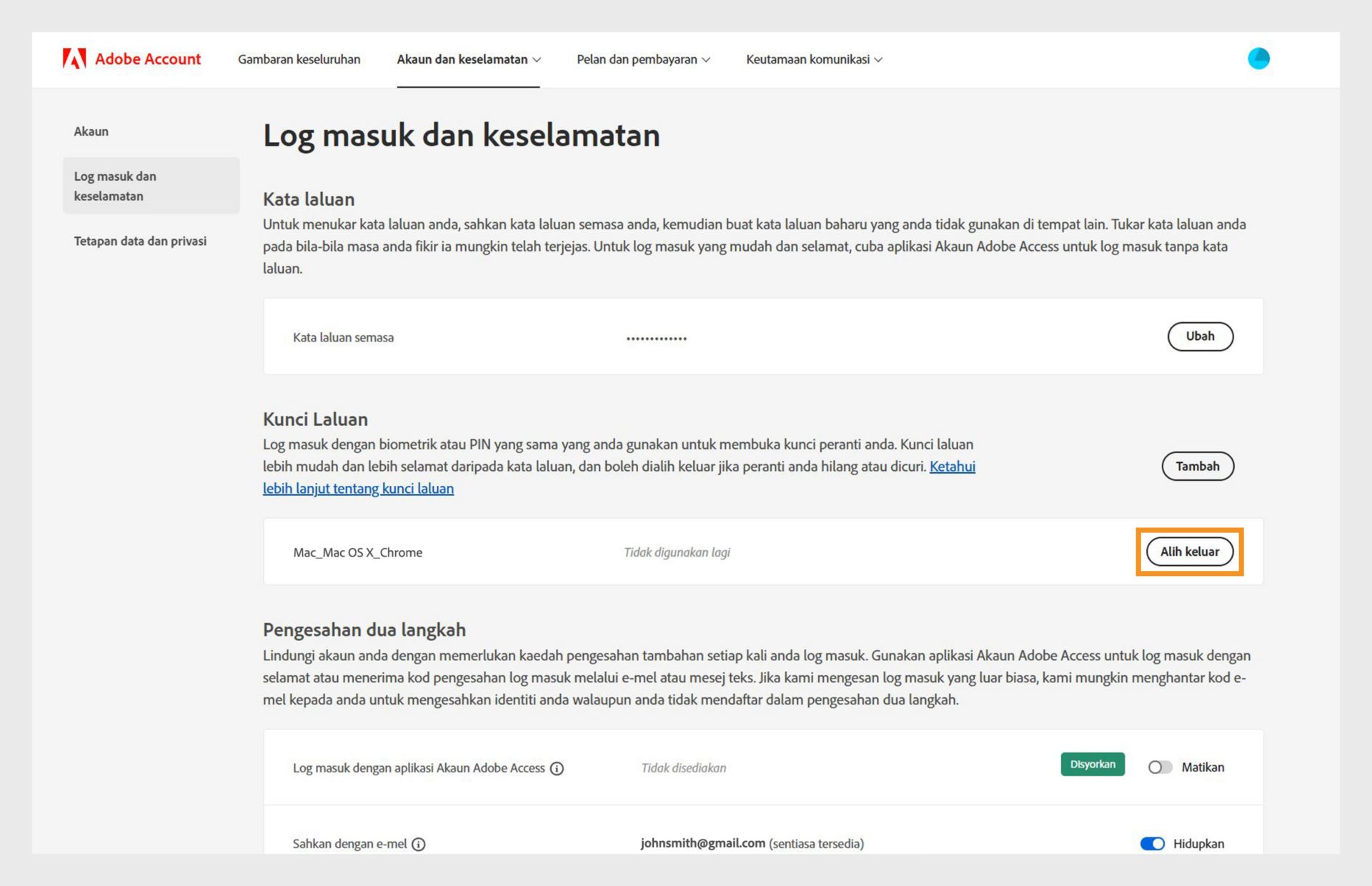Image resolution: width=1372 pixels, height=886 pixels.
Task: Open Log masuk dan keselamatan sidebar item
Action: coord(115,186)
